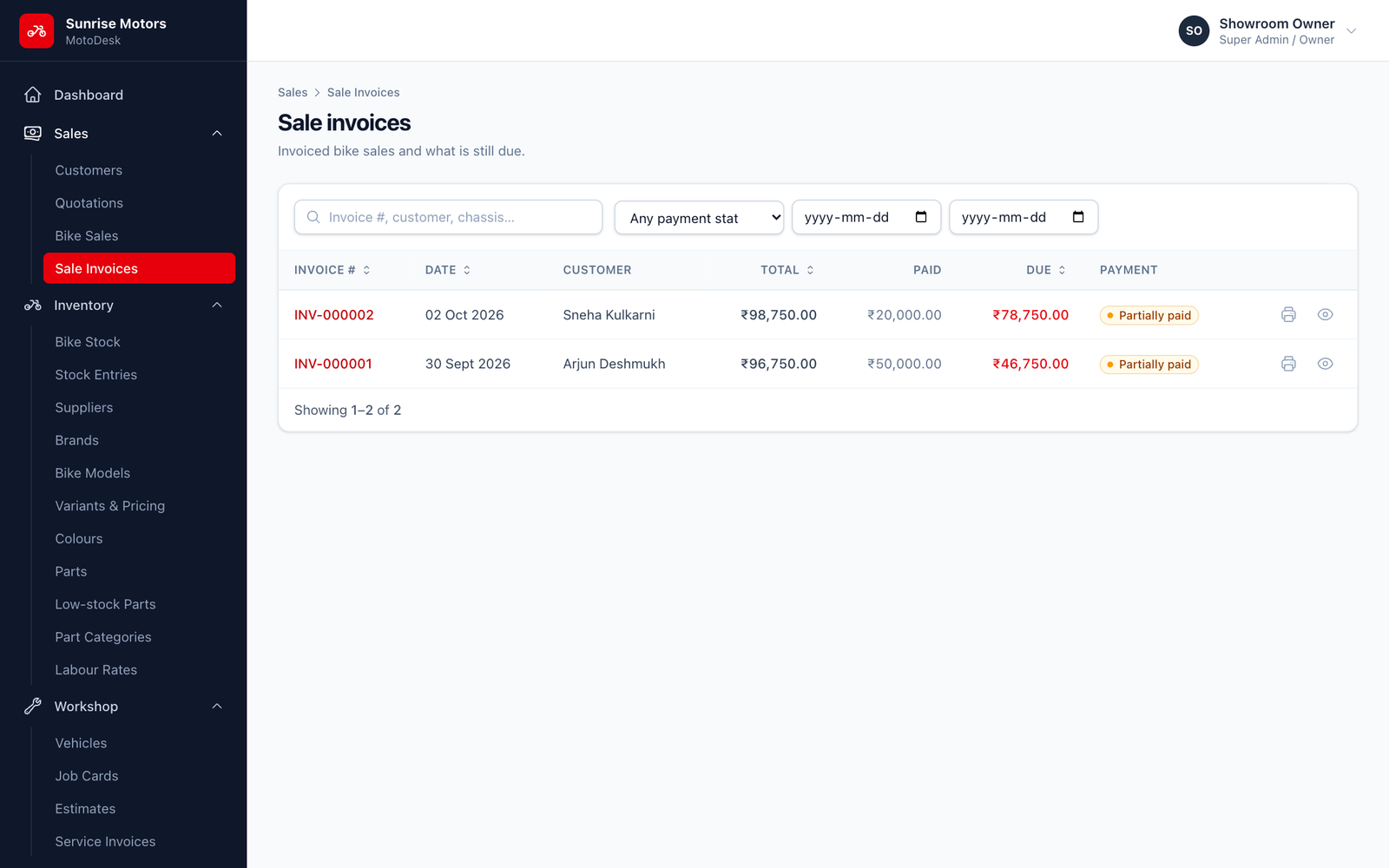The image size is (1389, 868).
Task: Click Partially paid badge for Sneha Kulkarni
Action: point(1149,315)
